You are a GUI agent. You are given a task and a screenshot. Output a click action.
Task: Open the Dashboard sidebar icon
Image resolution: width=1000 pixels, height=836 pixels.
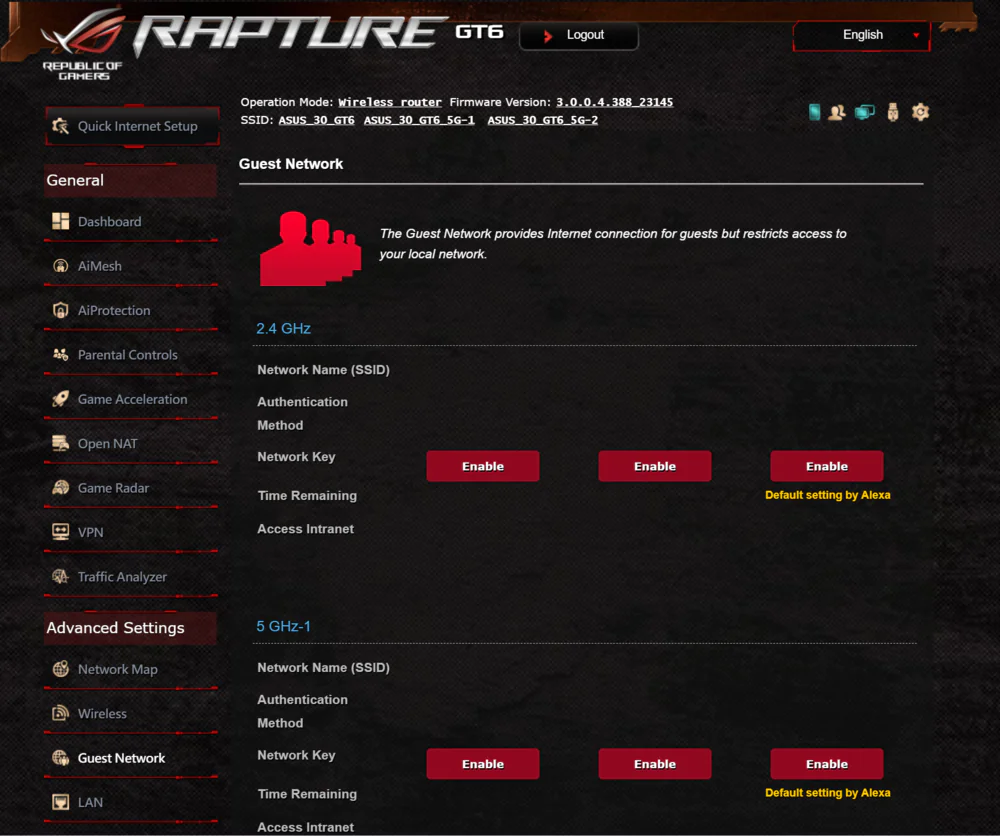[x=61, y=221]
